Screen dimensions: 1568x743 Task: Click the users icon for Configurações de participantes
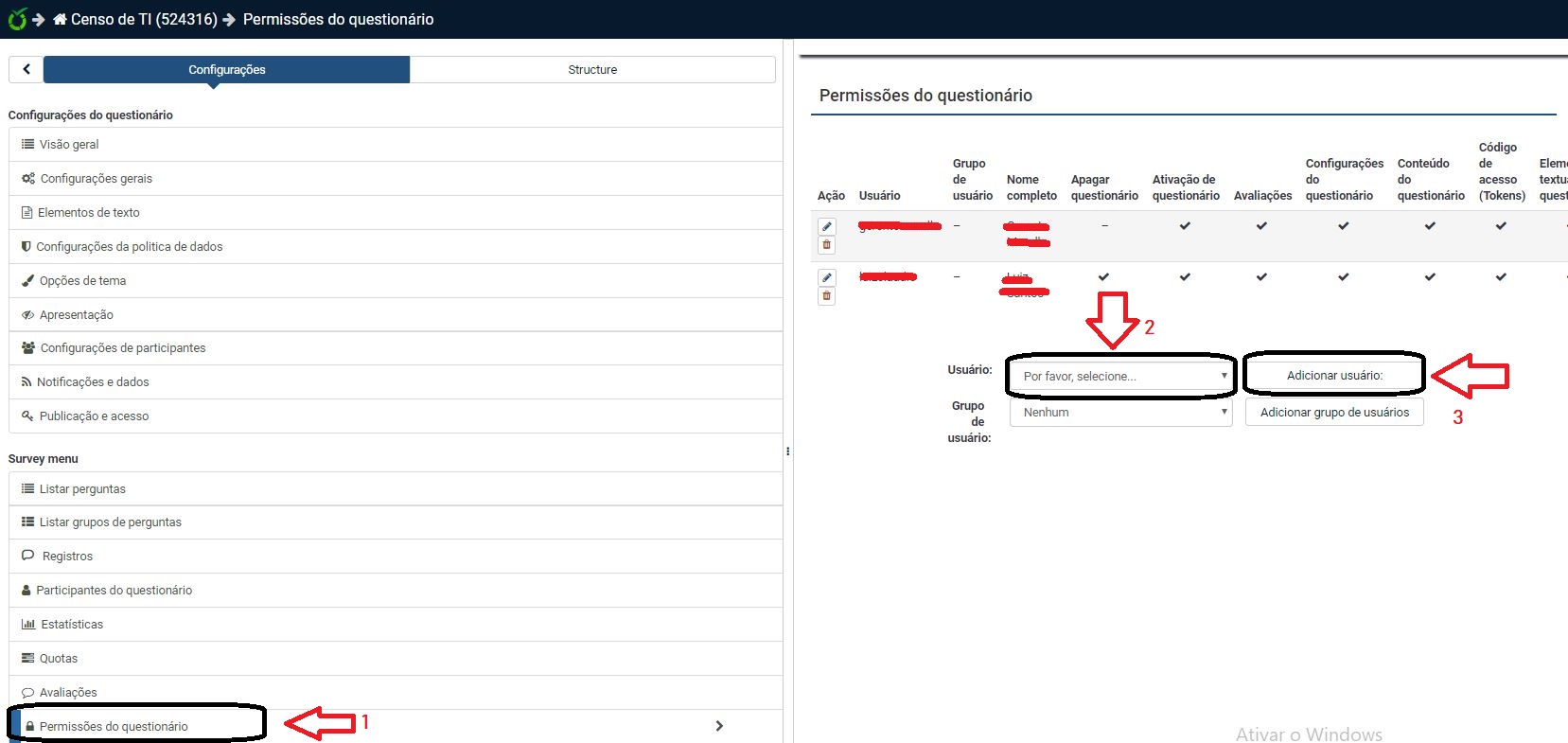[x=28, y=347]
